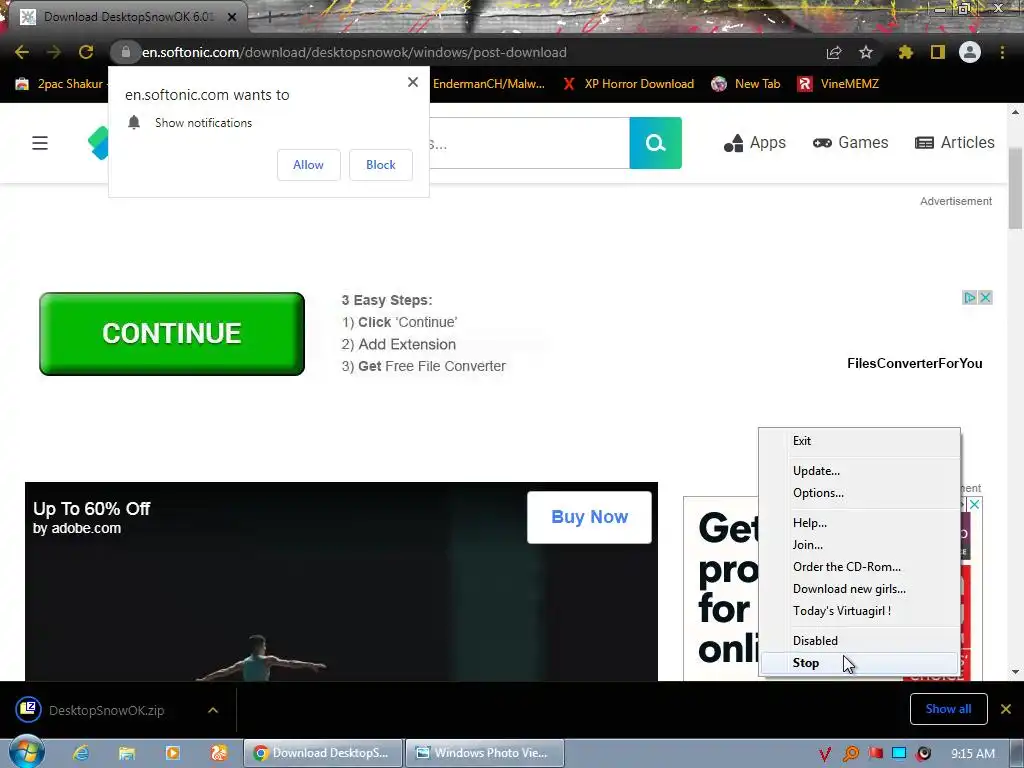This screenshot has height=768, width=1024.
Task: Go back with the browser back arrow
Action: [x=22, y=52]
